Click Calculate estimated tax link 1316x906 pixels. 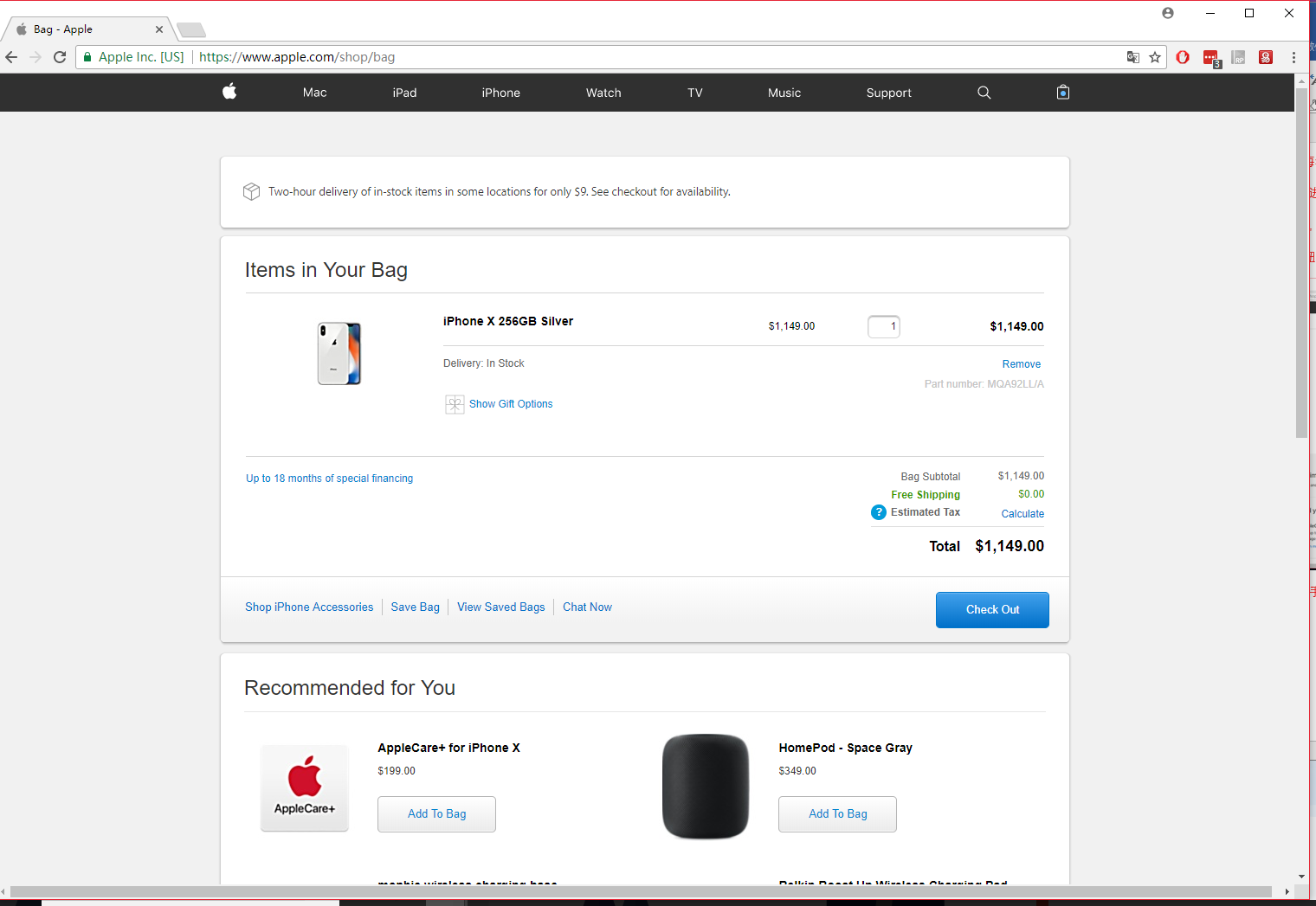[1022, 514]
